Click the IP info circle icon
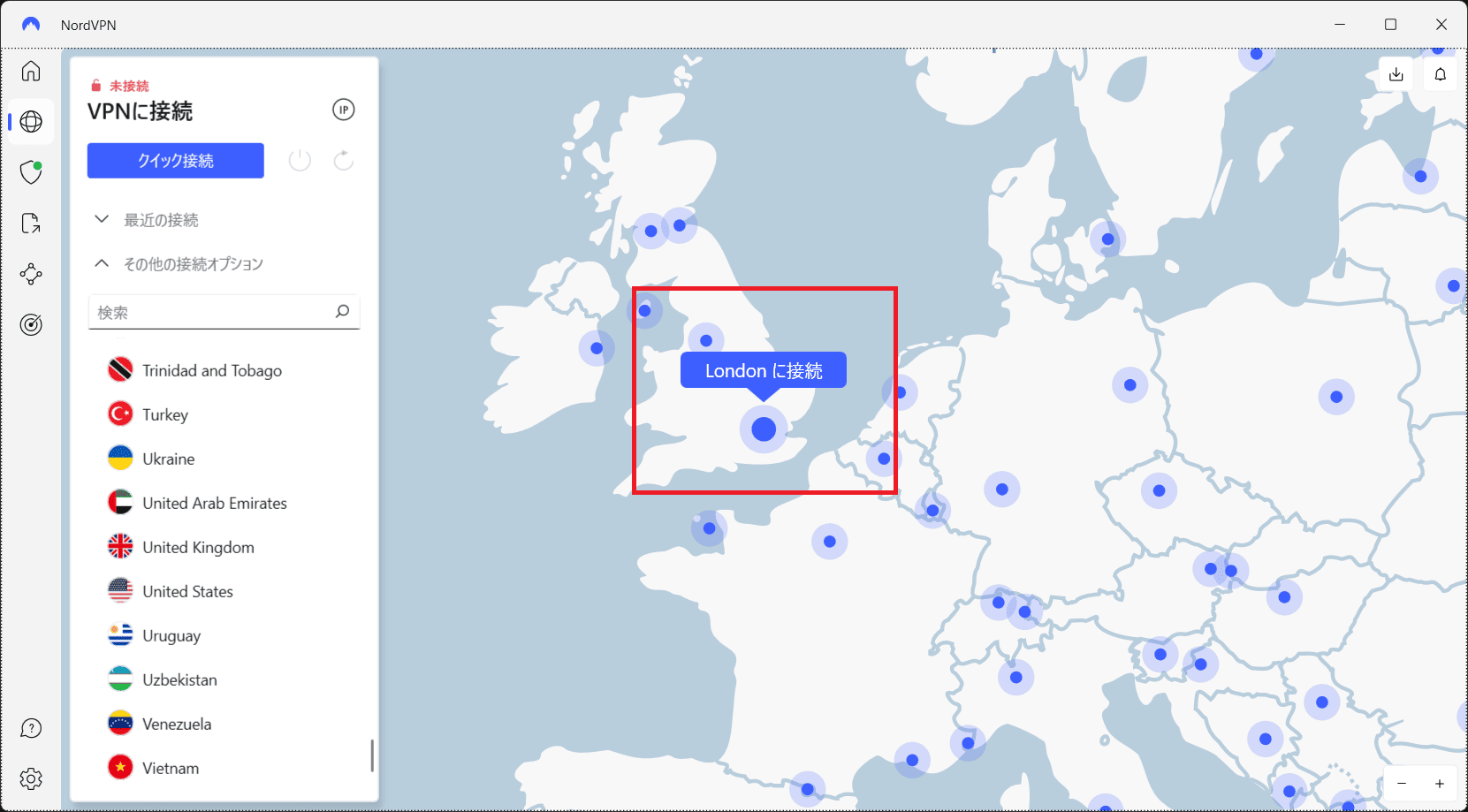Screen dimensions: 1468x812 tap(343, 110)
